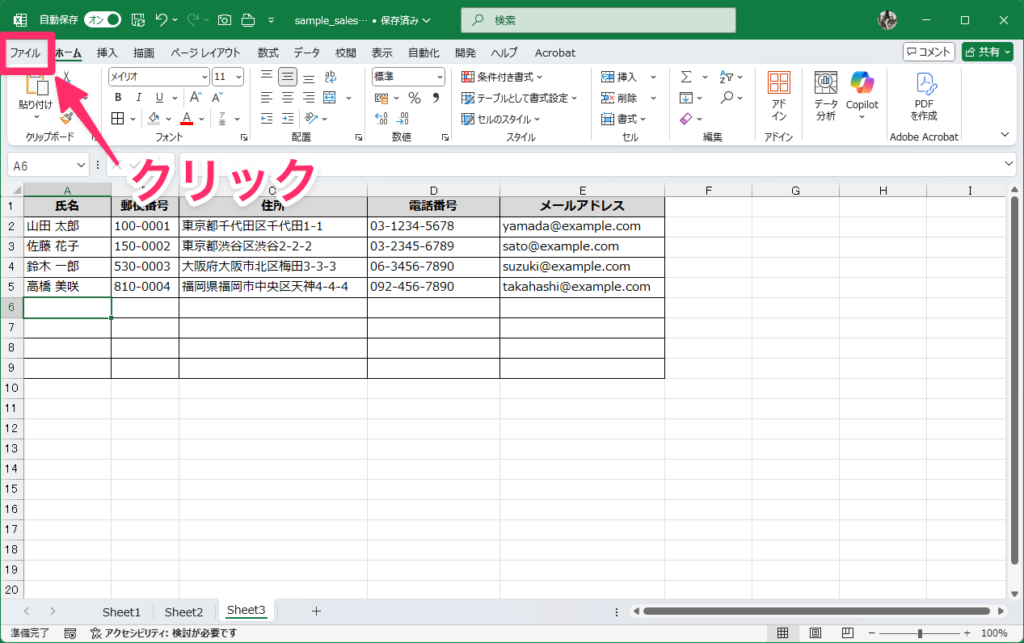Click the PDFを作成 Acrobat icon
1024x643 pixels.
[925, 96]
